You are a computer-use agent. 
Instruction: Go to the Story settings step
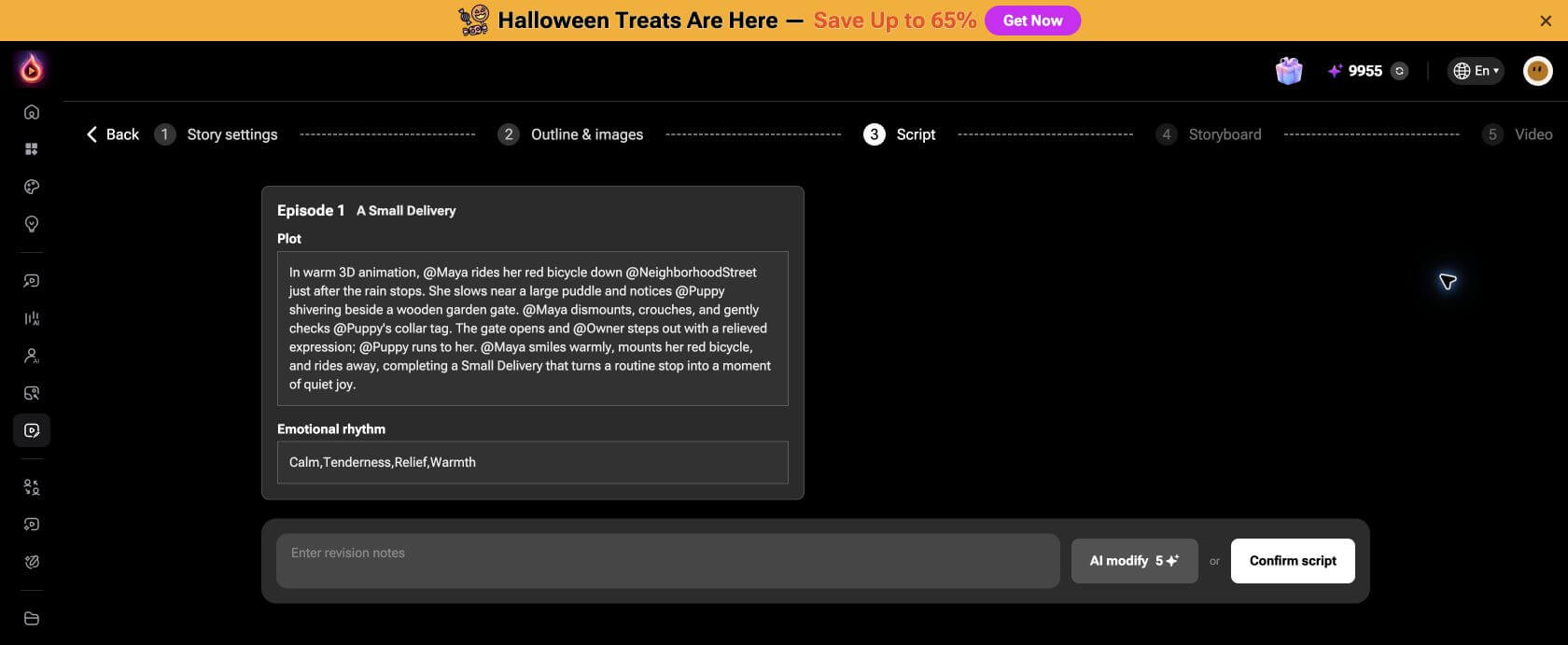[x=217, y=134]
